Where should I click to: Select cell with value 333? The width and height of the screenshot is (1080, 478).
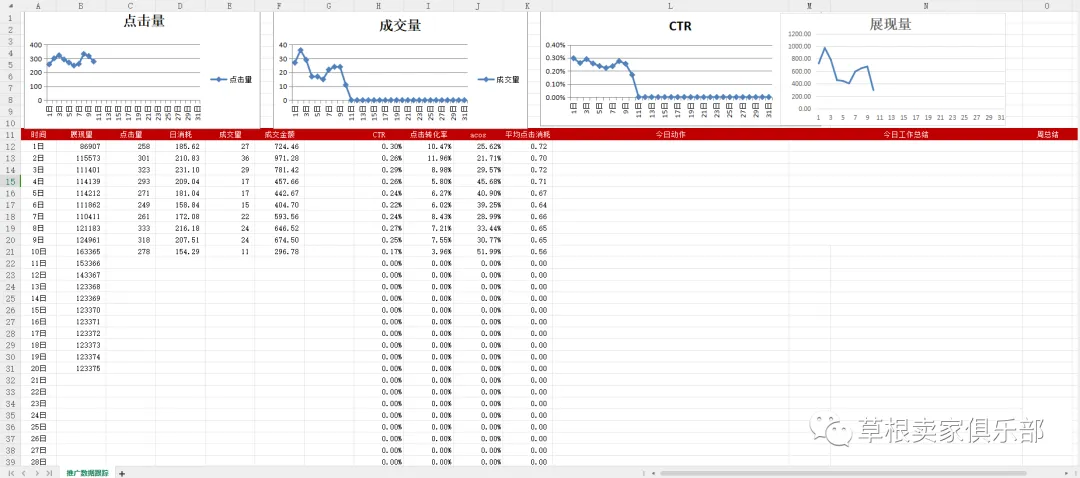[x=131, y=228]
